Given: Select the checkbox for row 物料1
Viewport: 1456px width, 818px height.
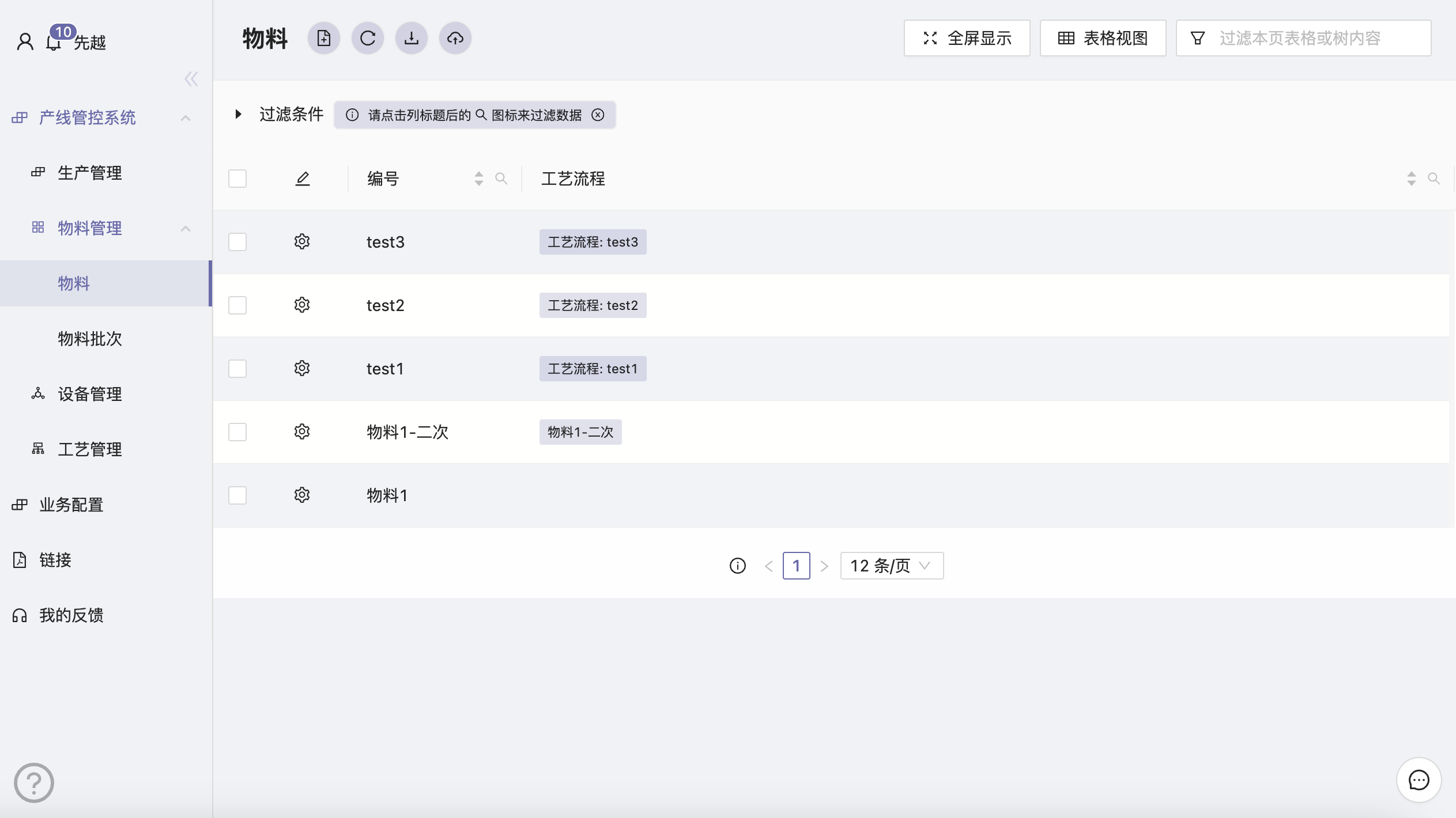Looking at the screenshot, I should [237, 495].
